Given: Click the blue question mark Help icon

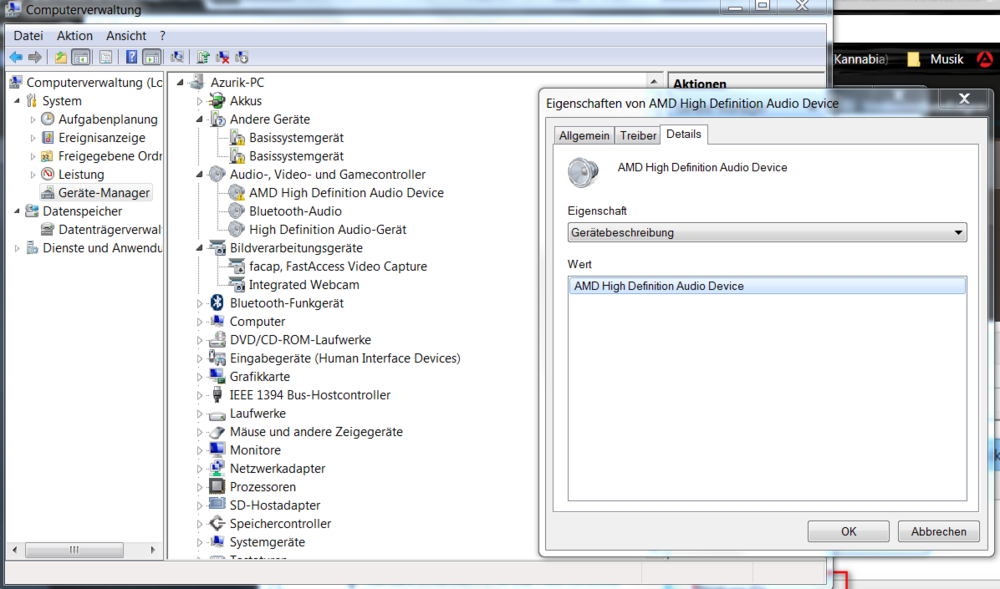Looking at the screenshot, I should pos(131,57).
